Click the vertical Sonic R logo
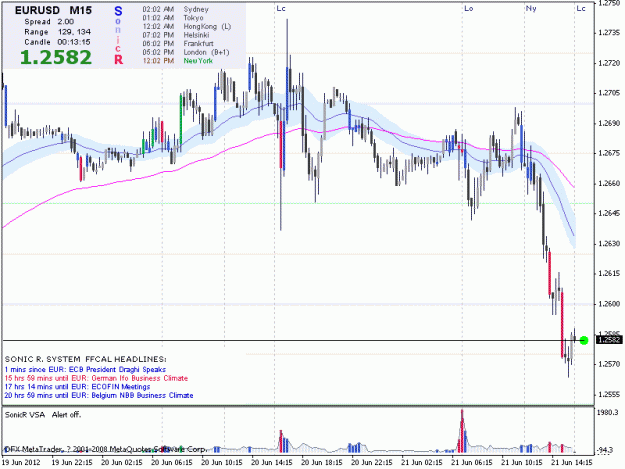The image size is (625, 469). (118, 35)
